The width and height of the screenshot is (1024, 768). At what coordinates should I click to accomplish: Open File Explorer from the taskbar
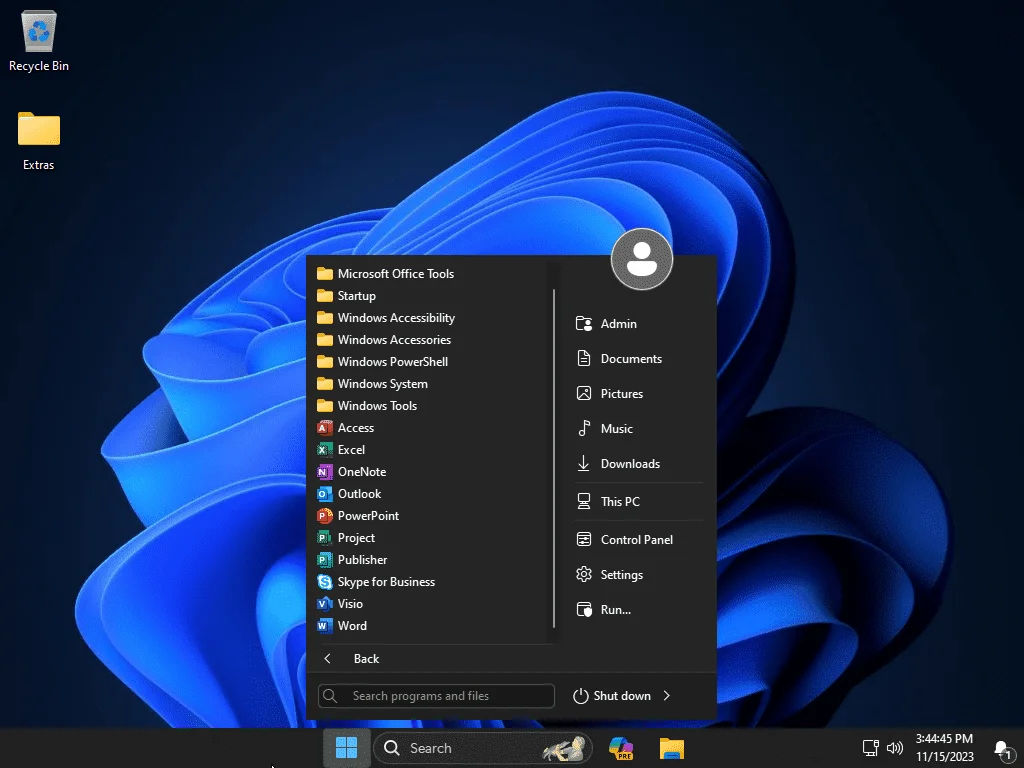click(x=671, y=748)
